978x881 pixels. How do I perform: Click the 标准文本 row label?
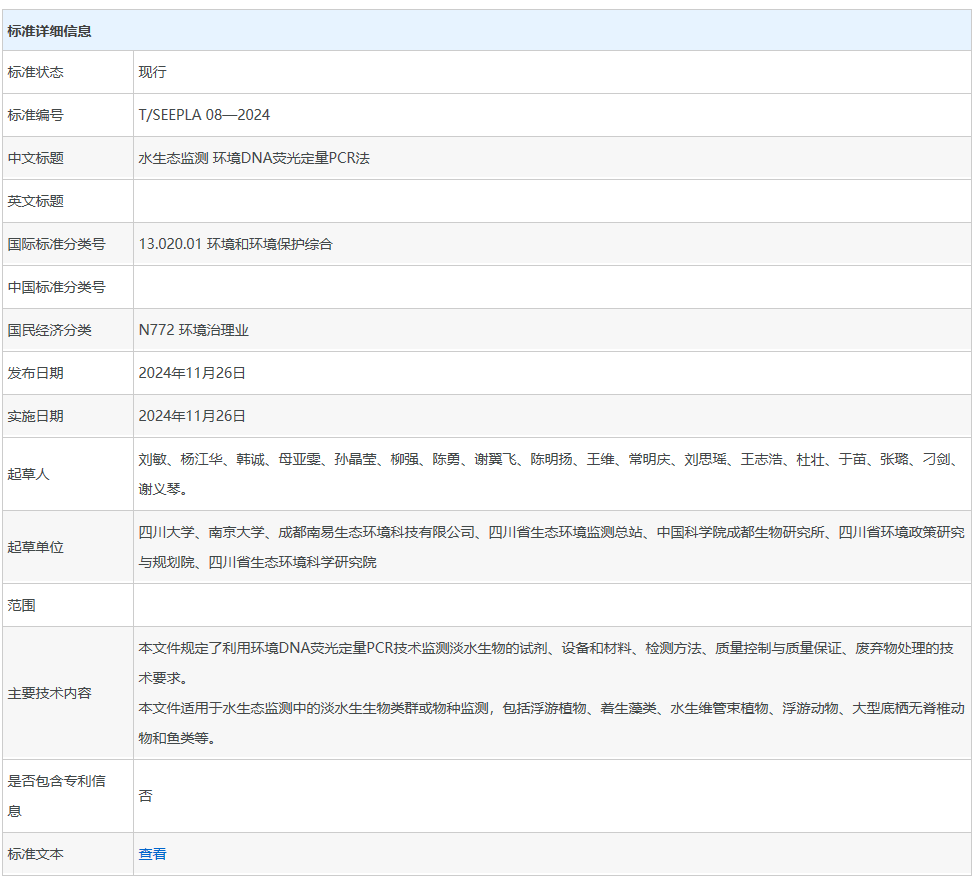35,854
